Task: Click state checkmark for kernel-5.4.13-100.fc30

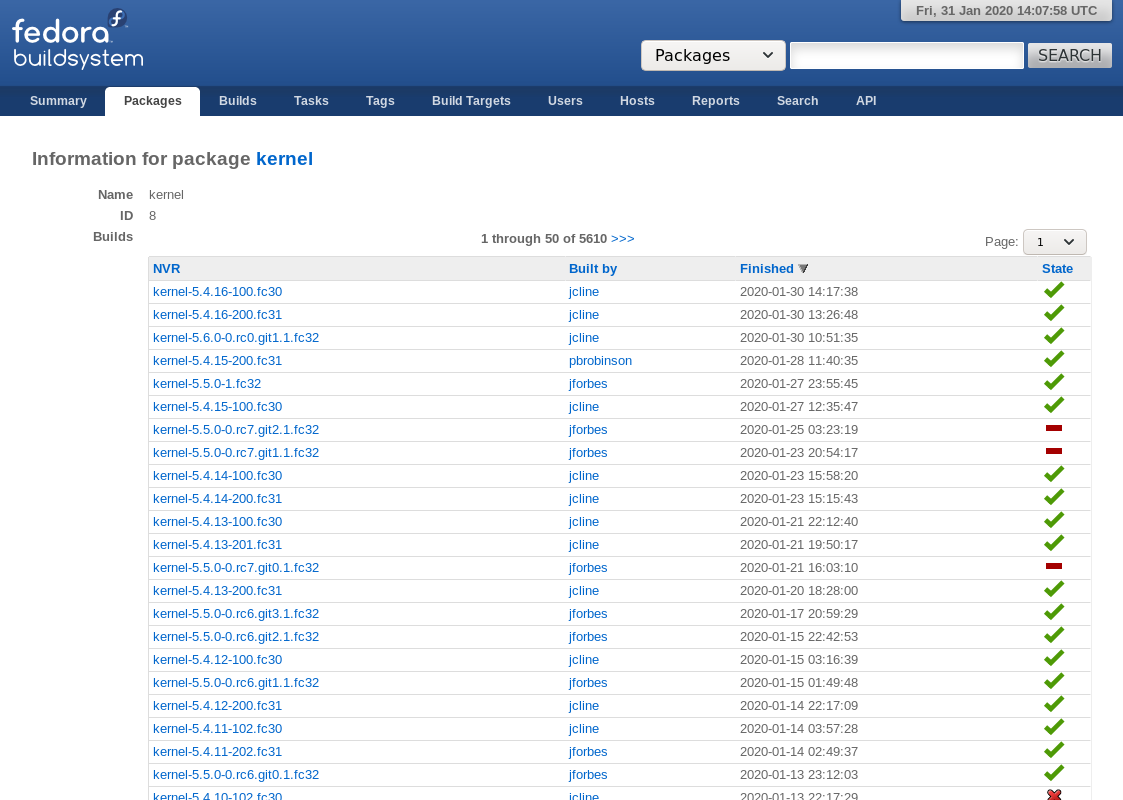Action: 1054,520
